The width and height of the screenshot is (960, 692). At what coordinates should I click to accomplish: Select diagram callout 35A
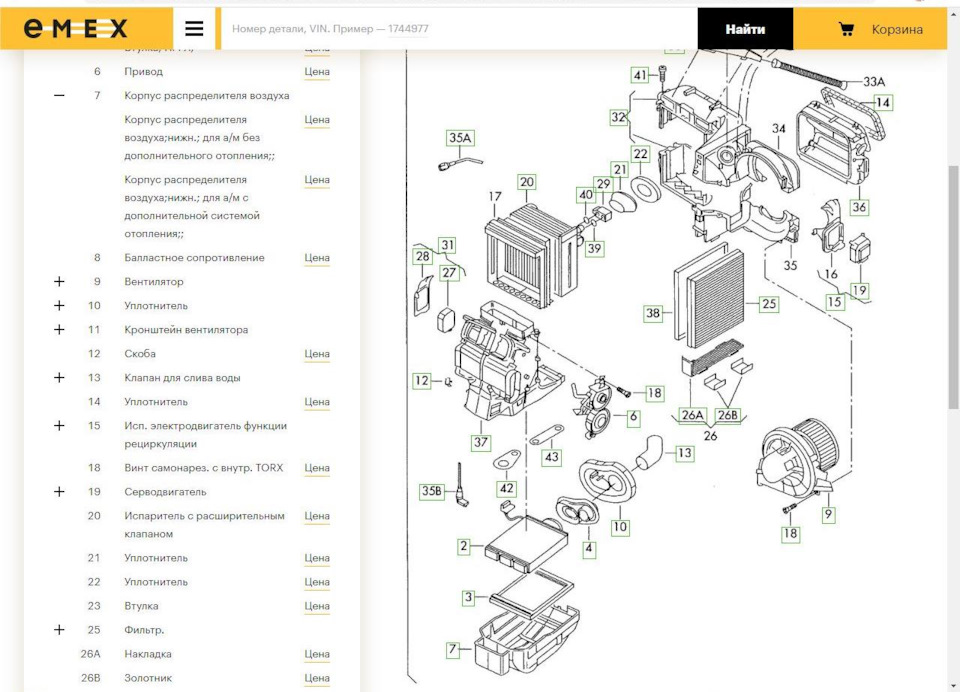(460, 138)
